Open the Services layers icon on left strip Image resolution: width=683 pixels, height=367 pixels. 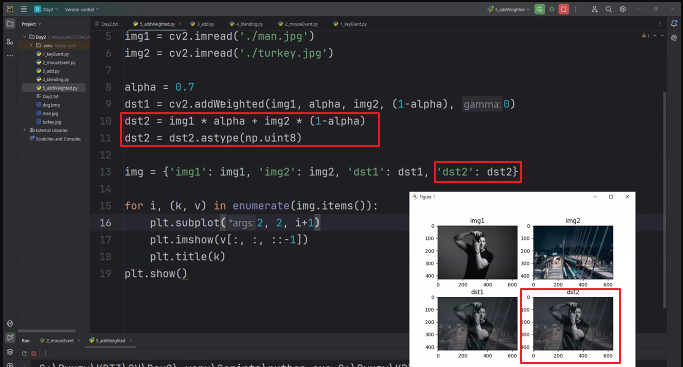(10, 351)
